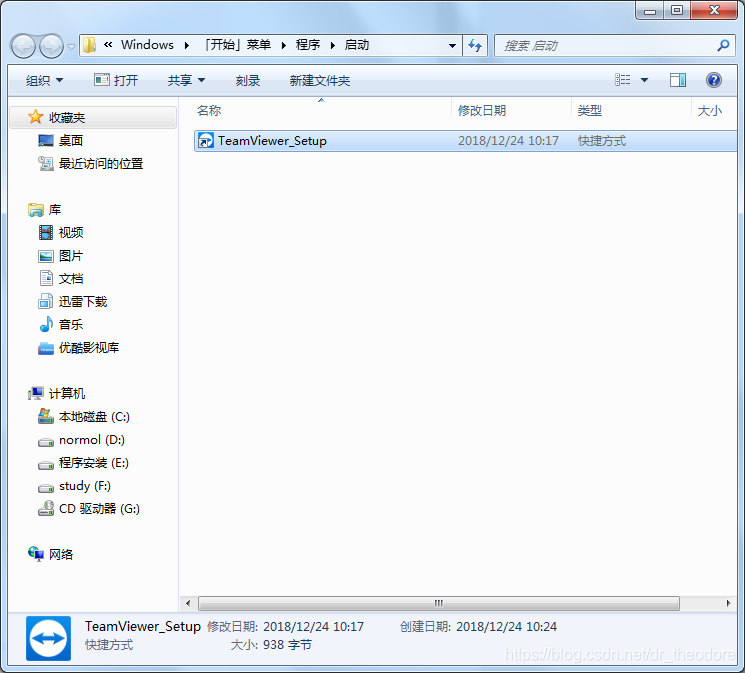The width and height of the screenshot is (745, 673).
Task: Open 桌面 in the favorites list
Action: (x=71, y=140)
